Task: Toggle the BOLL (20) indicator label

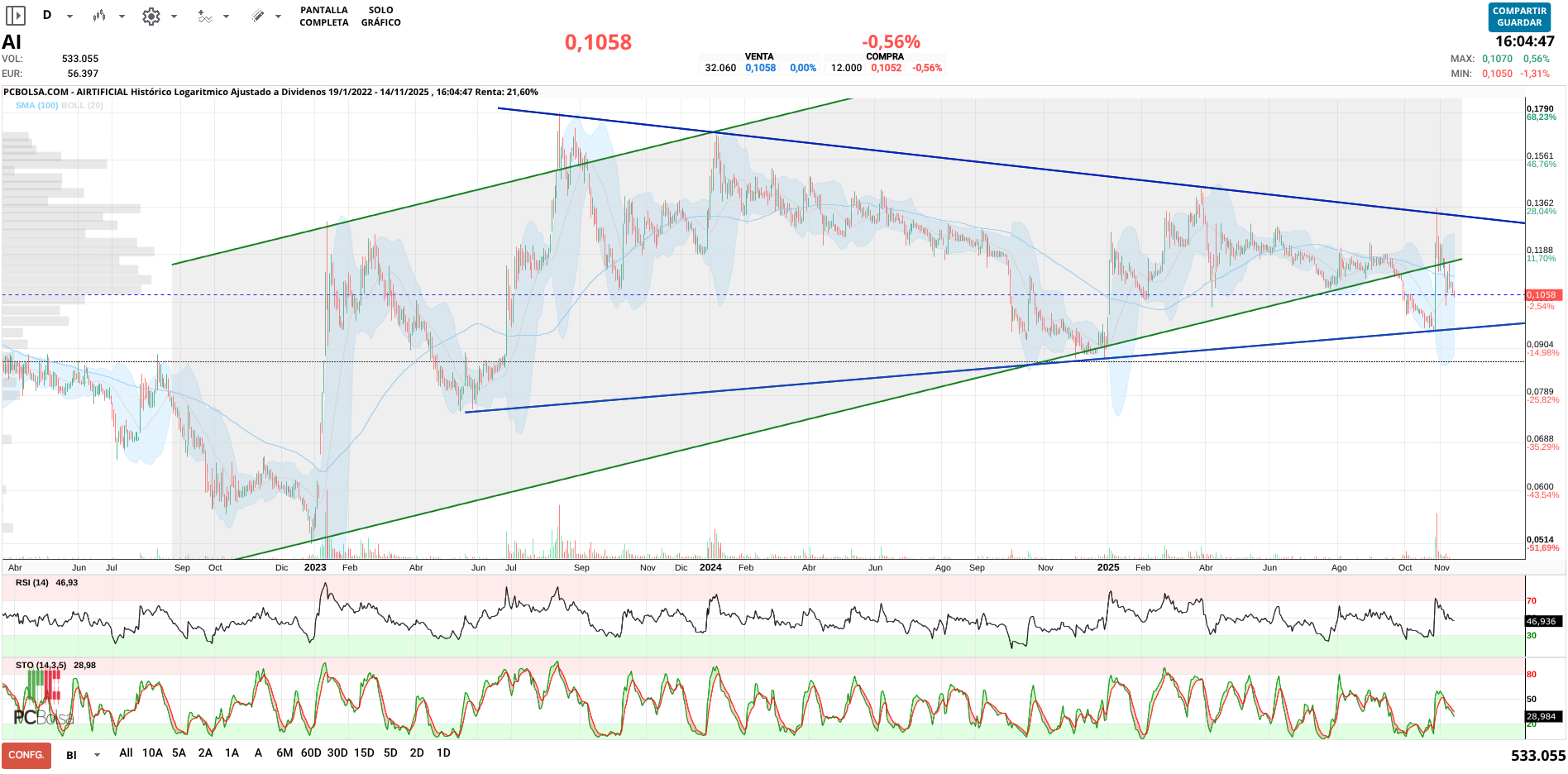Action: pos(82,106)
